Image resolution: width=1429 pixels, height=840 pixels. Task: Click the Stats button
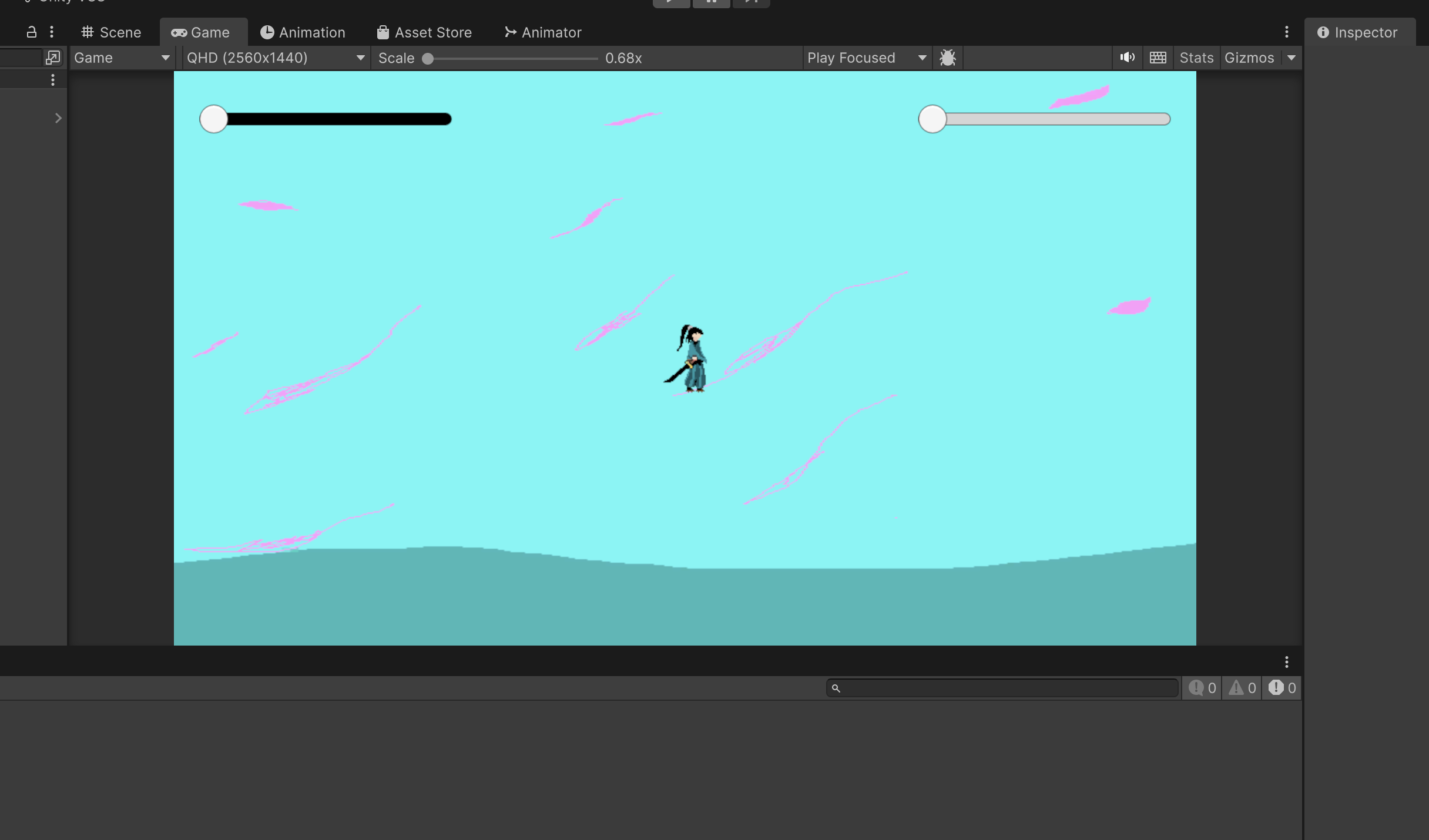(x=1196, y=58)
